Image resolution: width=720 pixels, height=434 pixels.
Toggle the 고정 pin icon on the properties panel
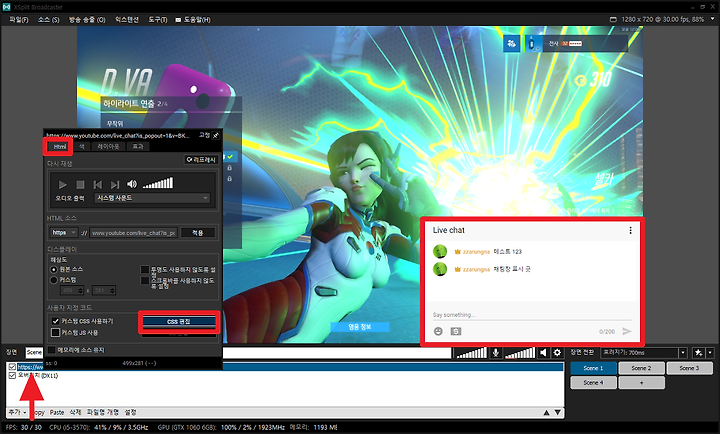(215, 135)
